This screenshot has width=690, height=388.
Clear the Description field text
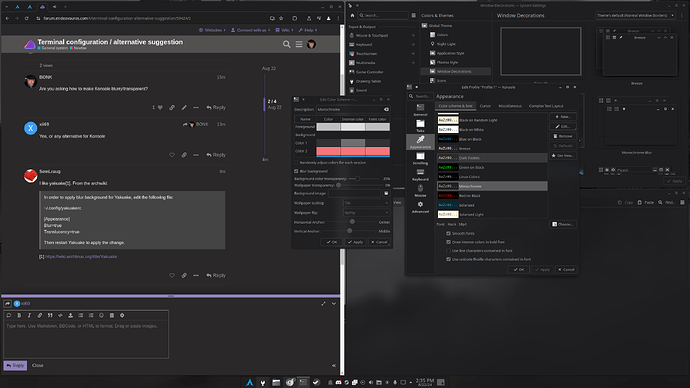(386, 110)
